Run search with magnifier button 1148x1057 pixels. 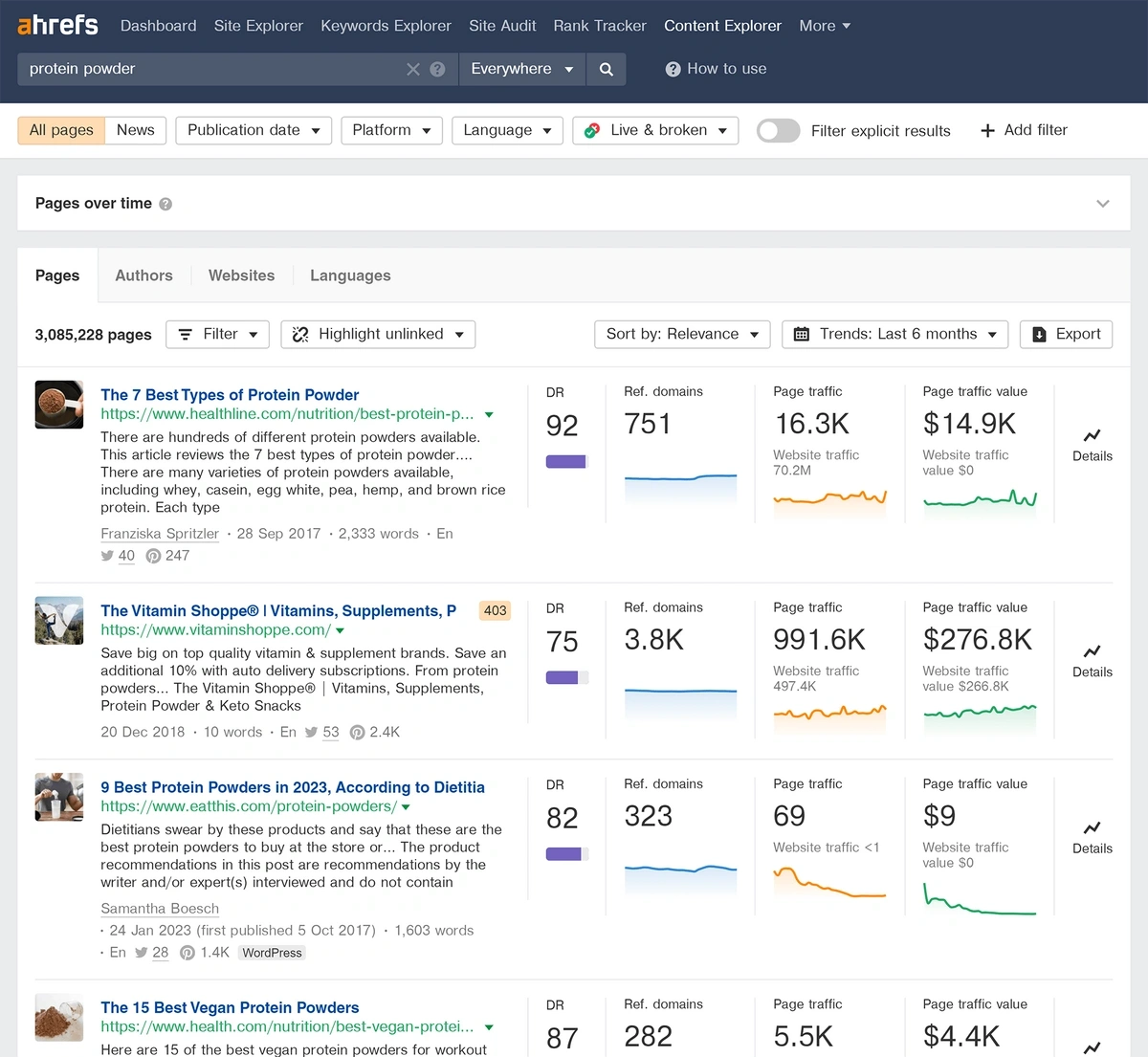click(606, 69)
